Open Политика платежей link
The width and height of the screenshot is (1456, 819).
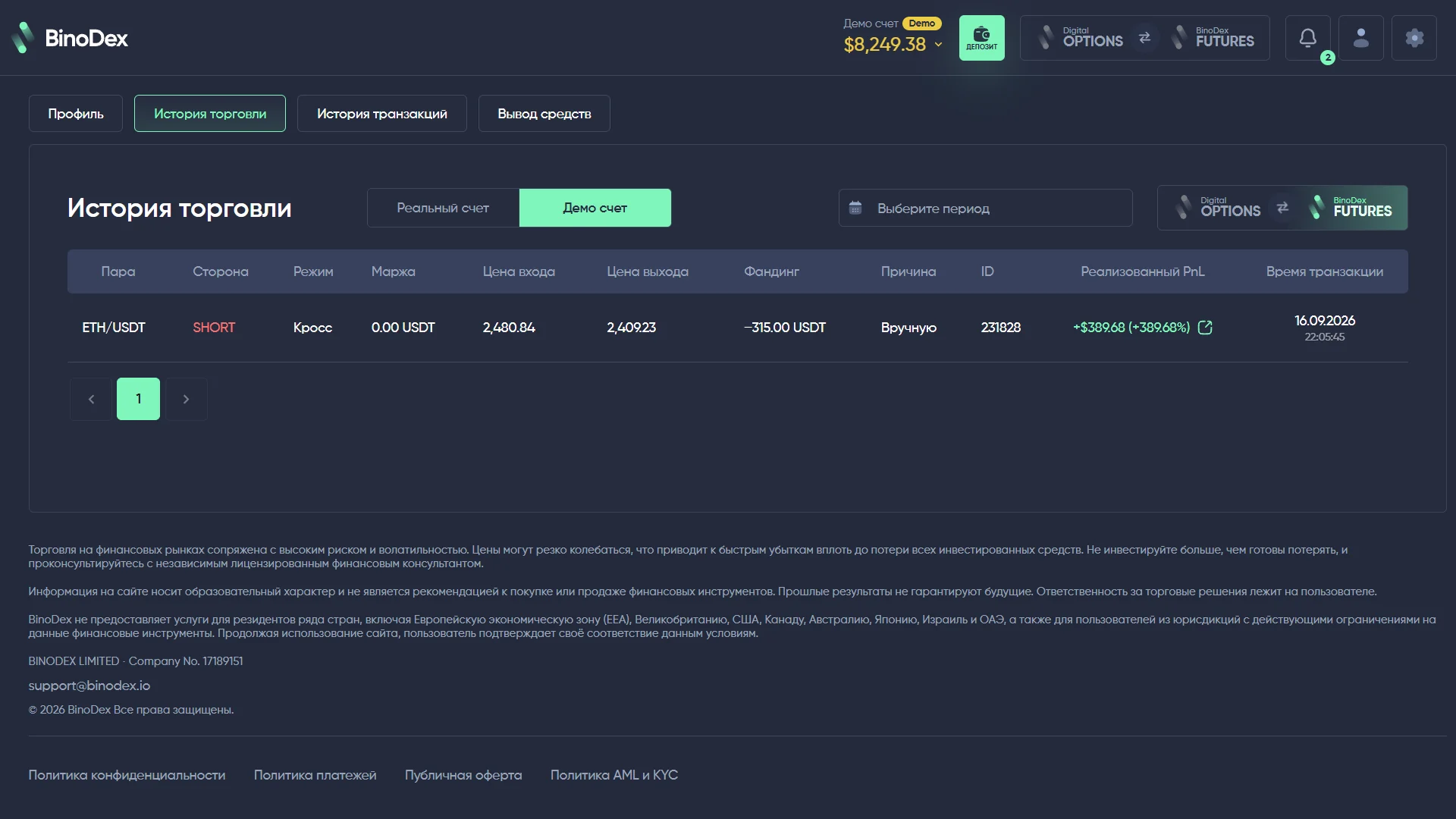pyautogui.click(x=315, y=775)
